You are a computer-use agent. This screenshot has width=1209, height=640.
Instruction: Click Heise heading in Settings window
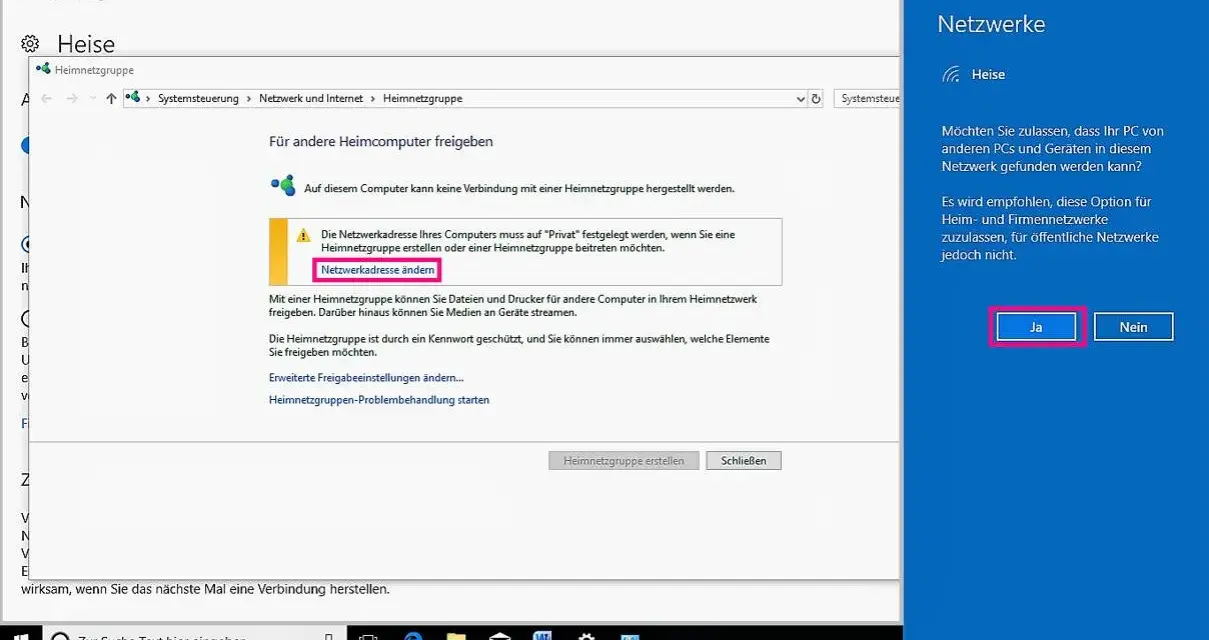(86, 44)
